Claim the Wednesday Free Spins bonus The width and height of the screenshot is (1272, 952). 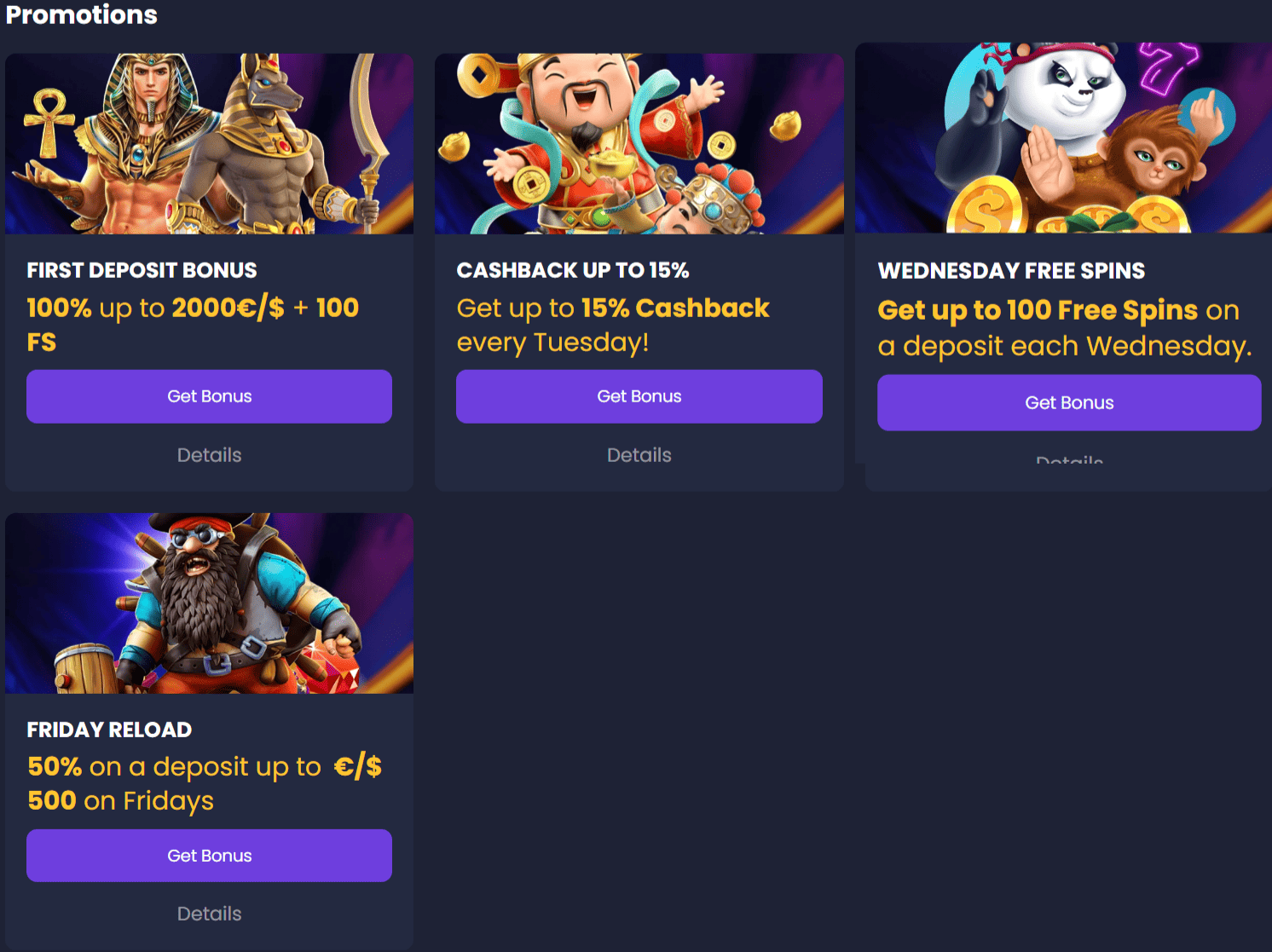pyautogui.click(x=1069, y=402)
